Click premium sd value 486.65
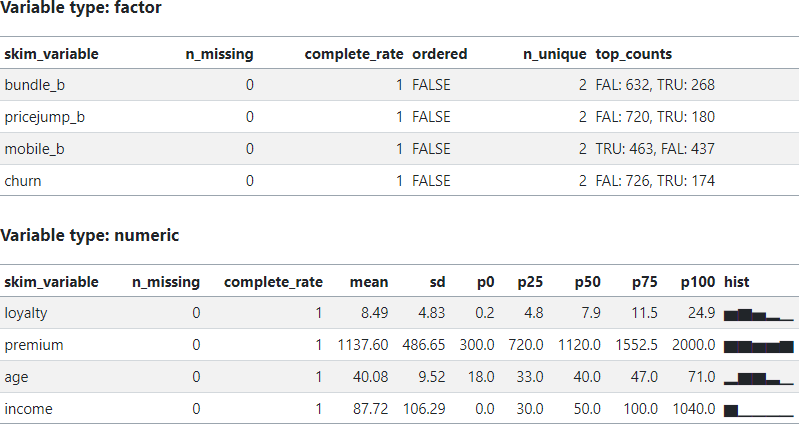799x424 pixels. coord(424,345)
